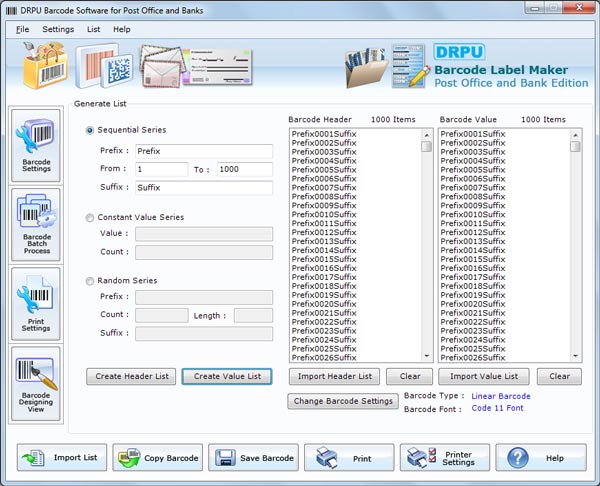Click the Random Series Count field
The width and height of the screenshot is (600, 486).
pyautogui.click(x=161, y=316)
